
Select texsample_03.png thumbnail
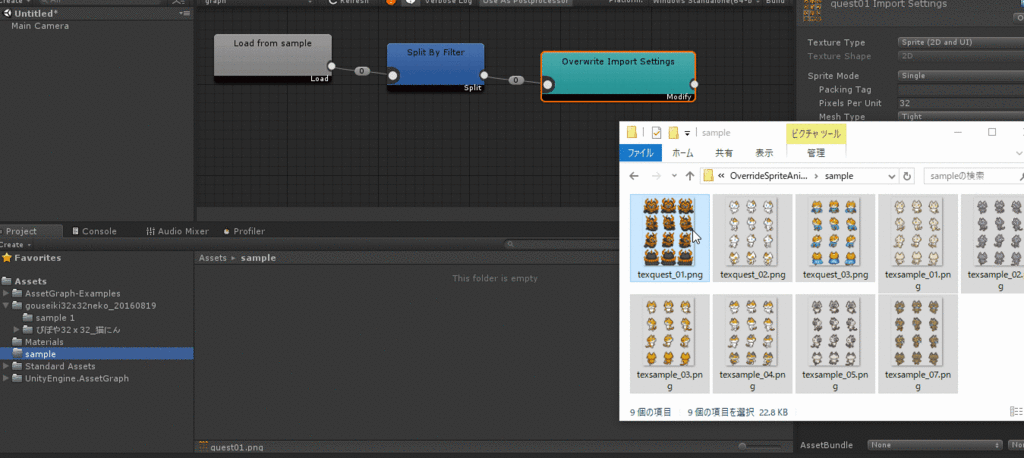pos(670,344)
